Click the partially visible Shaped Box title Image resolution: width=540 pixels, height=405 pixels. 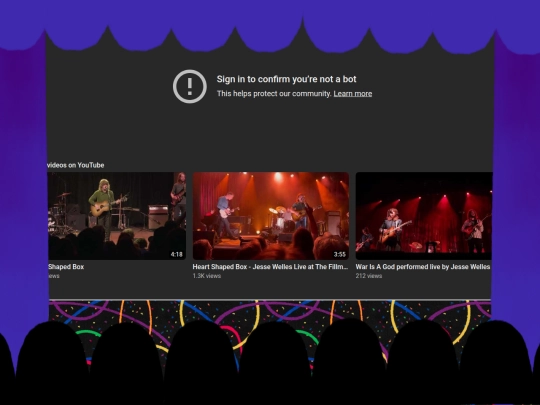[x=66, y=267]
